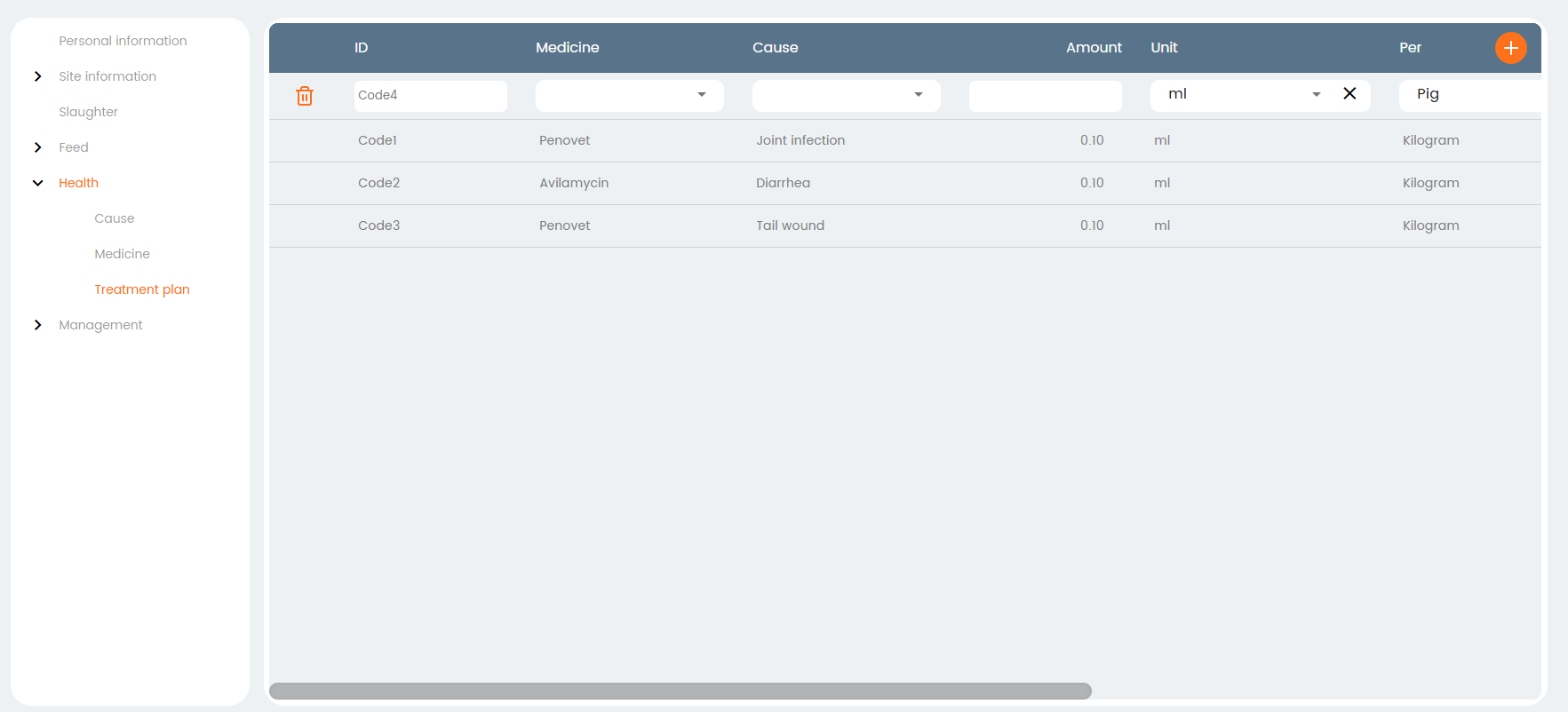Viewport: 1568px width, 712px height.
Task: Sort by the Per column header
Action: point(1410,48)
